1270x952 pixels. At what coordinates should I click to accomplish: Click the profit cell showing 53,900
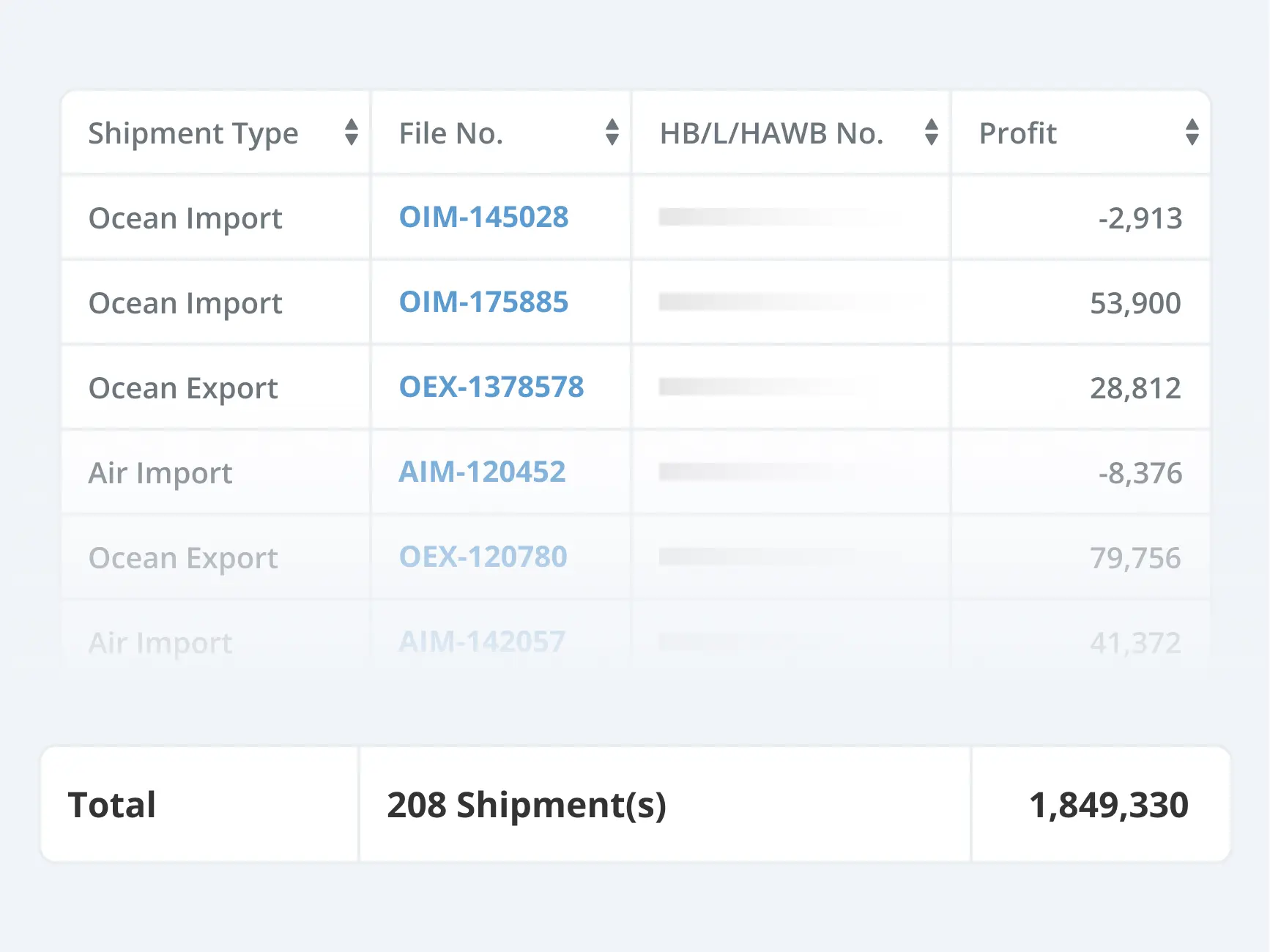tap(1135, 303)
